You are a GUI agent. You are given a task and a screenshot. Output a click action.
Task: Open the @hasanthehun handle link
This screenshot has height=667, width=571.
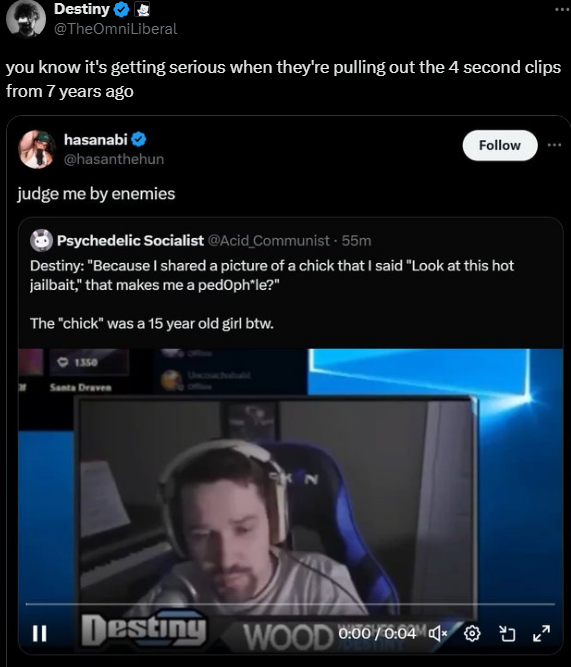(114, 159)
